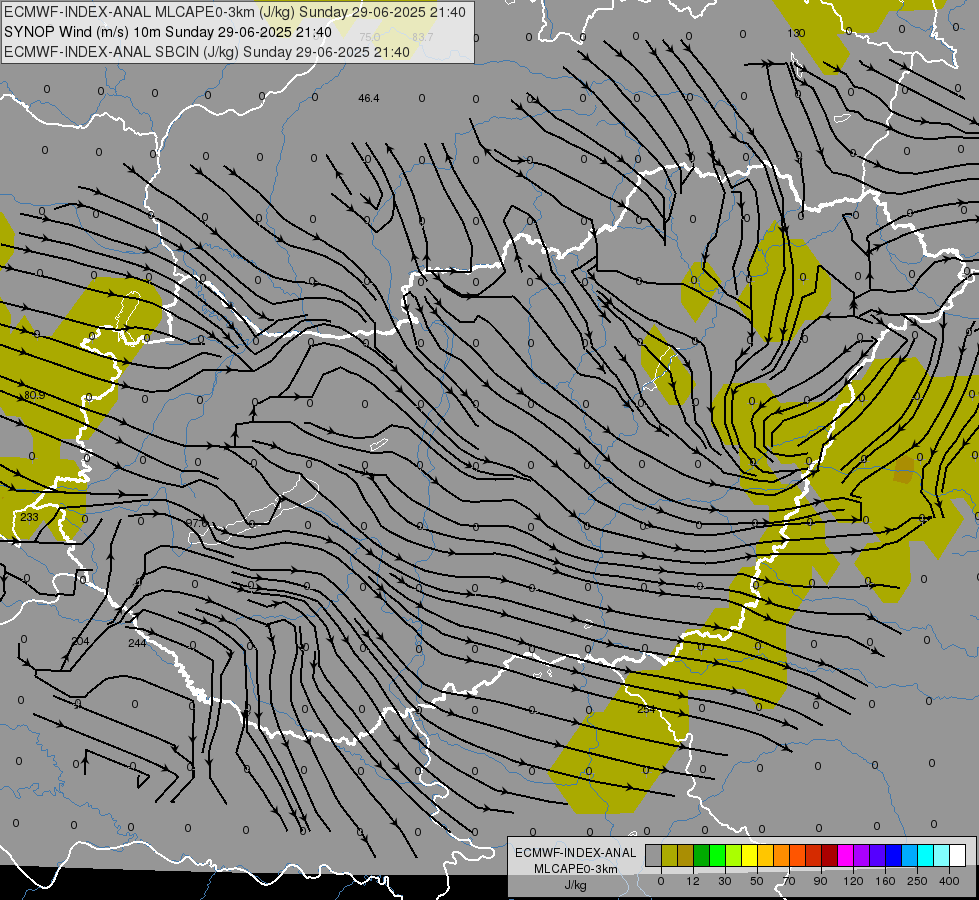
Task: Click the legend tick label 120
Action: pyautogui.click(x=853, y=881)
